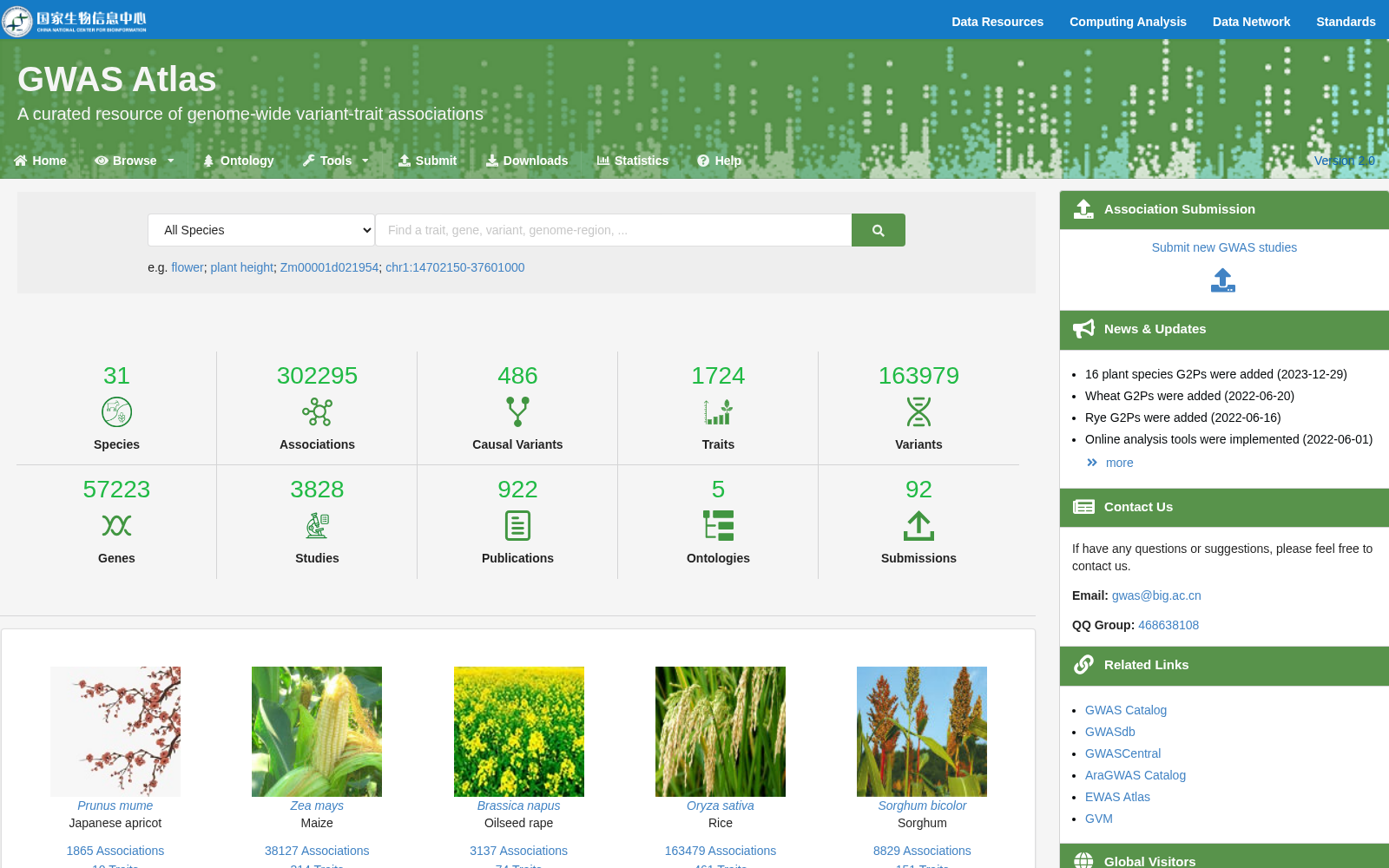The height and width of the screenshot is (868, 1389).
Task: Click the Publications document icon
Action: tap(517, 525)
